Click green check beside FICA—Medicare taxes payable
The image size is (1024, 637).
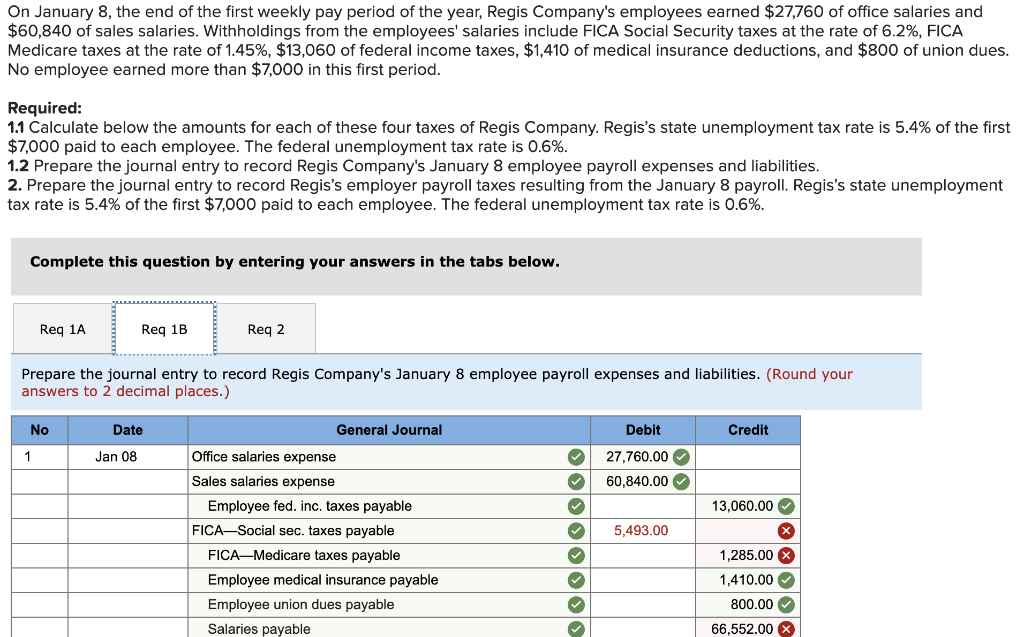(576, 555)
